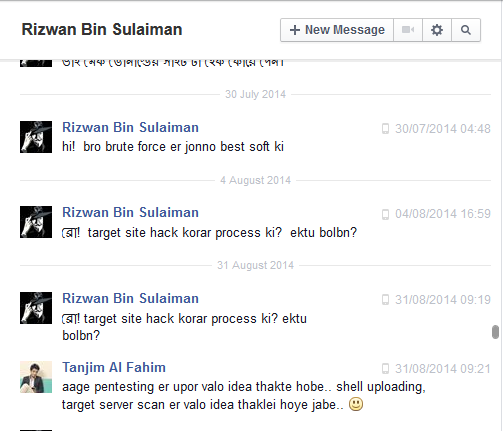Click mobile icon next to 30/07/2014 04:48
Screen dimensions: 503x431
(x=385, y=129)
